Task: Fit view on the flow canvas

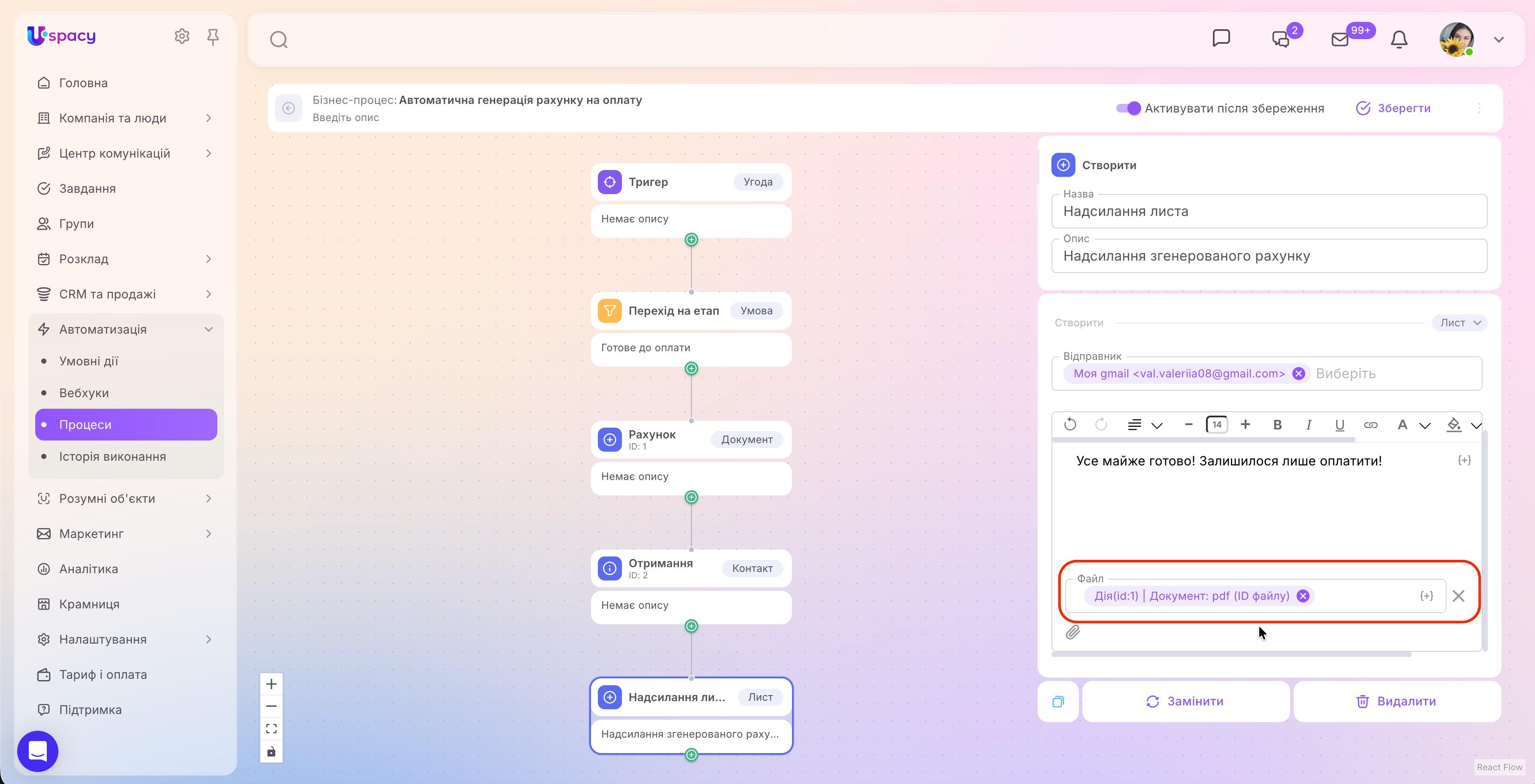Action: [271, 729]
